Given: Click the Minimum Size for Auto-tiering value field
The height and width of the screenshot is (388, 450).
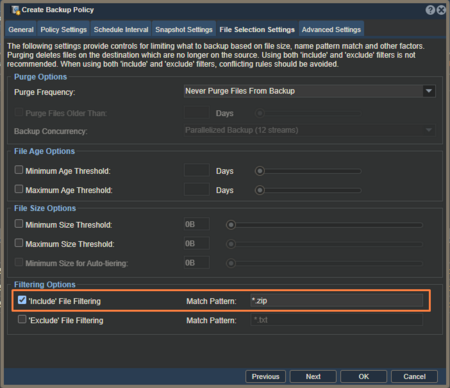Looking at the screenshot, I should (197, 263).
